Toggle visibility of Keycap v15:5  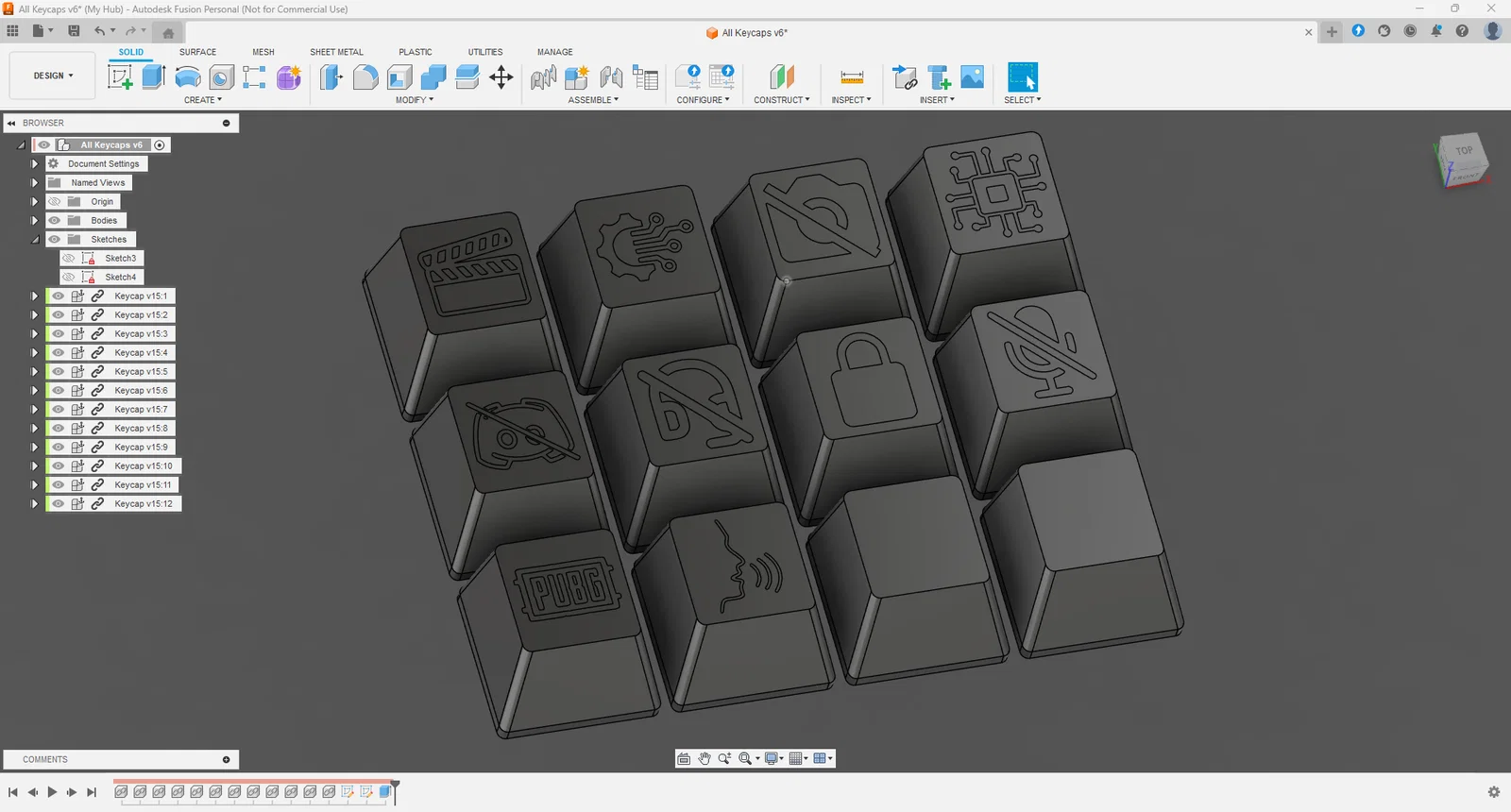point(59,371)
